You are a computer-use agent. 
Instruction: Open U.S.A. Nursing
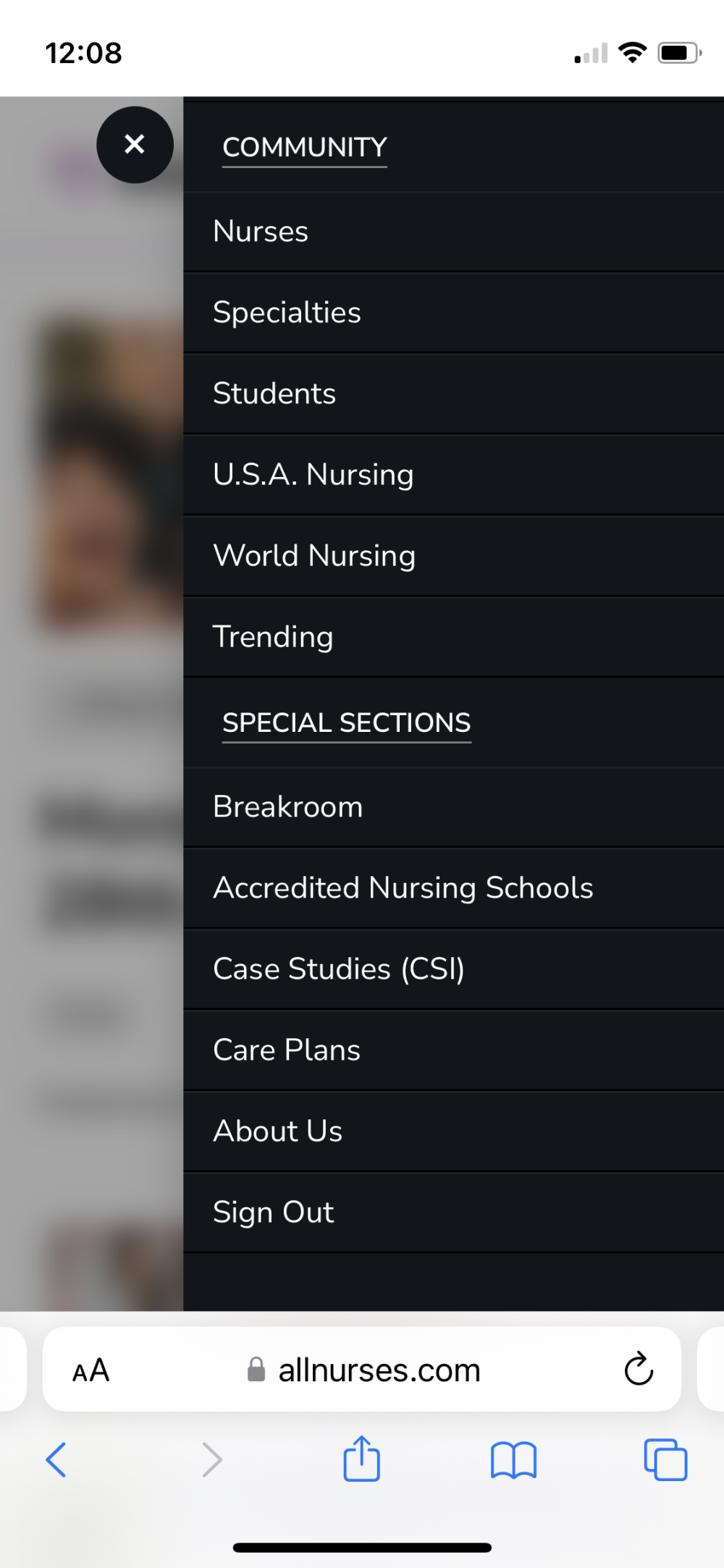point(313,475)
